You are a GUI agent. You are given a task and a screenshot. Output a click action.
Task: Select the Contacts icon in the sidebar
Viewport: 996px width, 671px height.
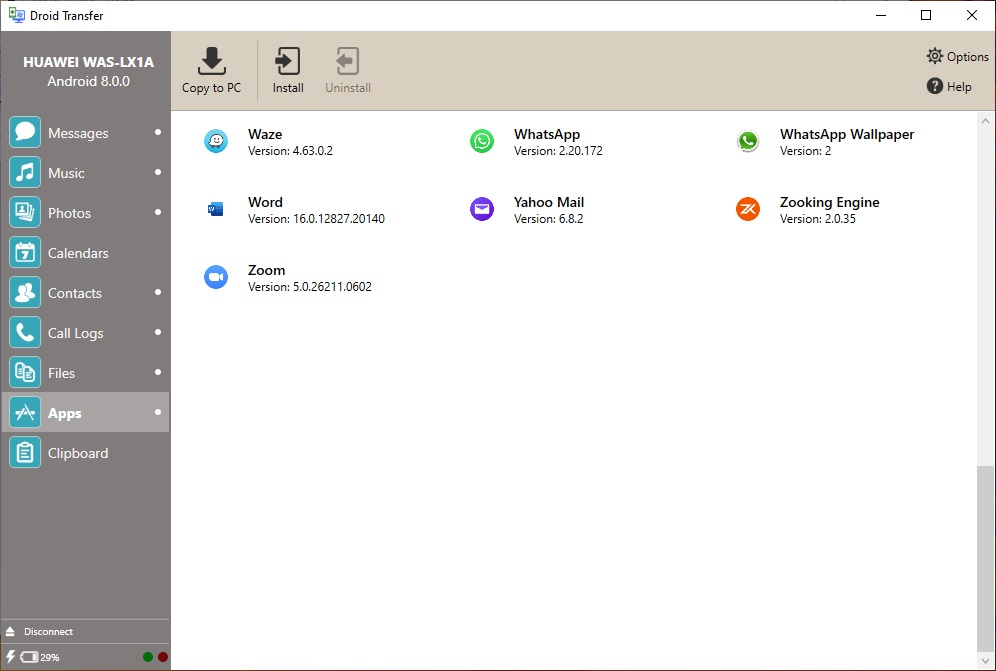tap(25, 292)
